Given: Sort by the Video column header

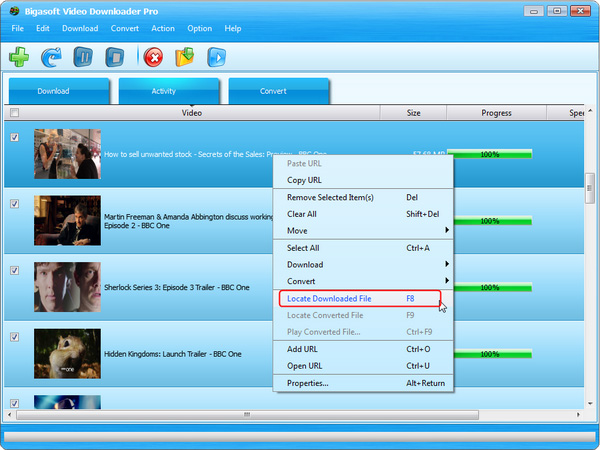Looking at the screenshot, I should (x=192, y=113).
